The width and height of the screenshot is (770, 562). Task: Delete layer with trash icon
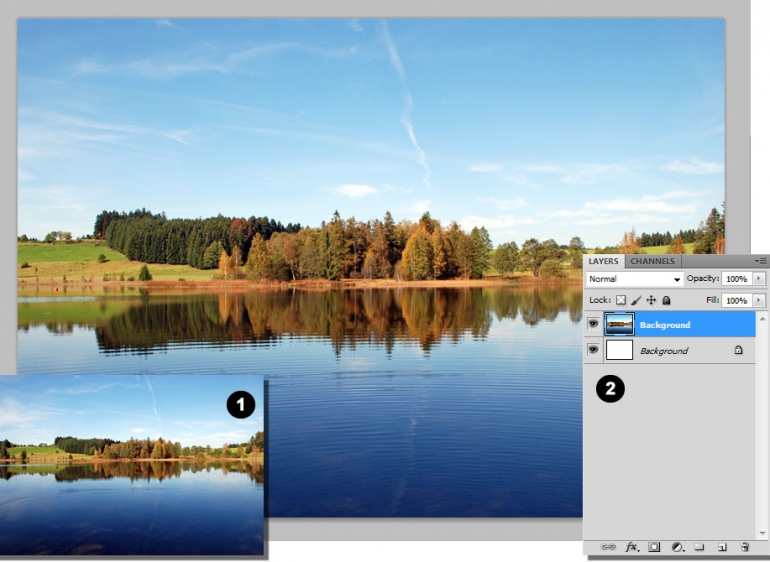pos(745,547)
